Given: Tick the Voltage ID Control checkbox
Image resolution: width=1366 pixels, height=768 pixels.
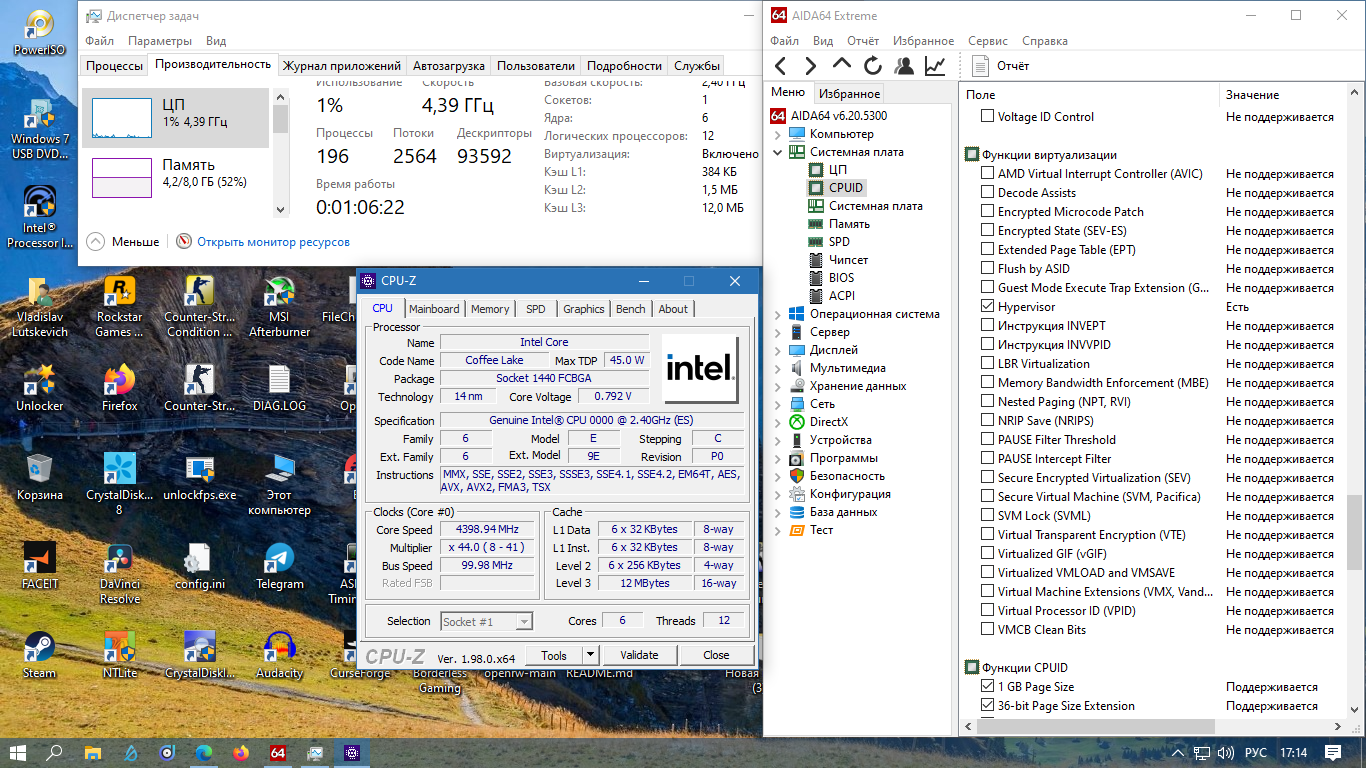Looking at the screenshot, I should coord(988,116).
